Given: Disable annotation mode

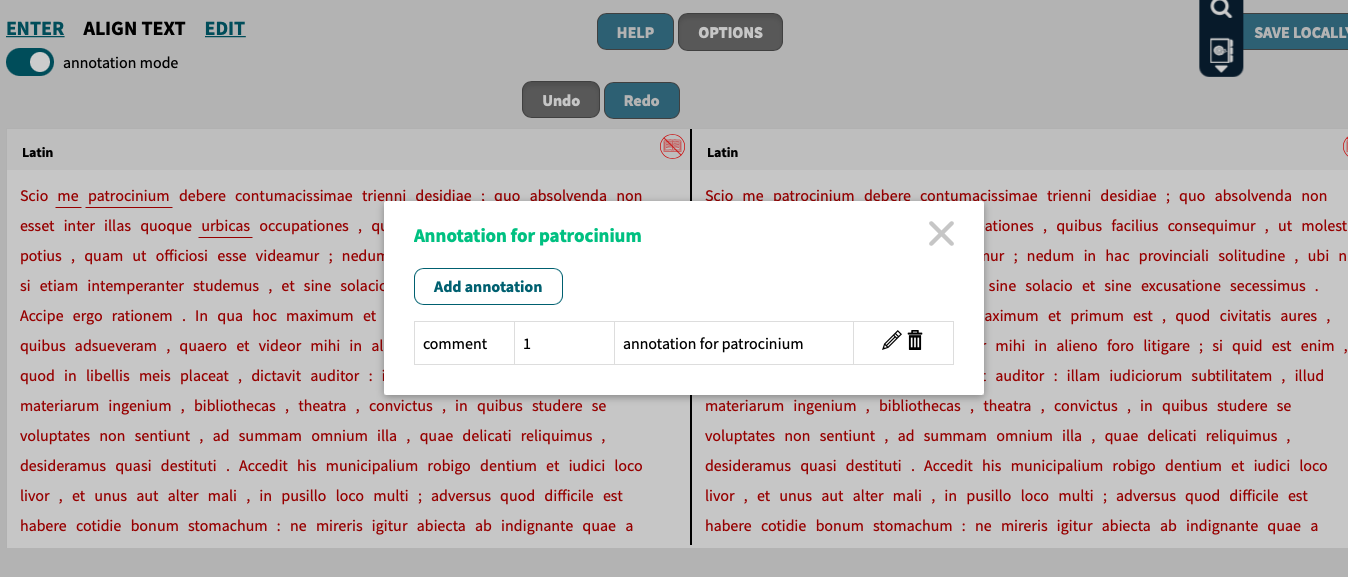Looking at the screenshot, I should pos(30,62).
